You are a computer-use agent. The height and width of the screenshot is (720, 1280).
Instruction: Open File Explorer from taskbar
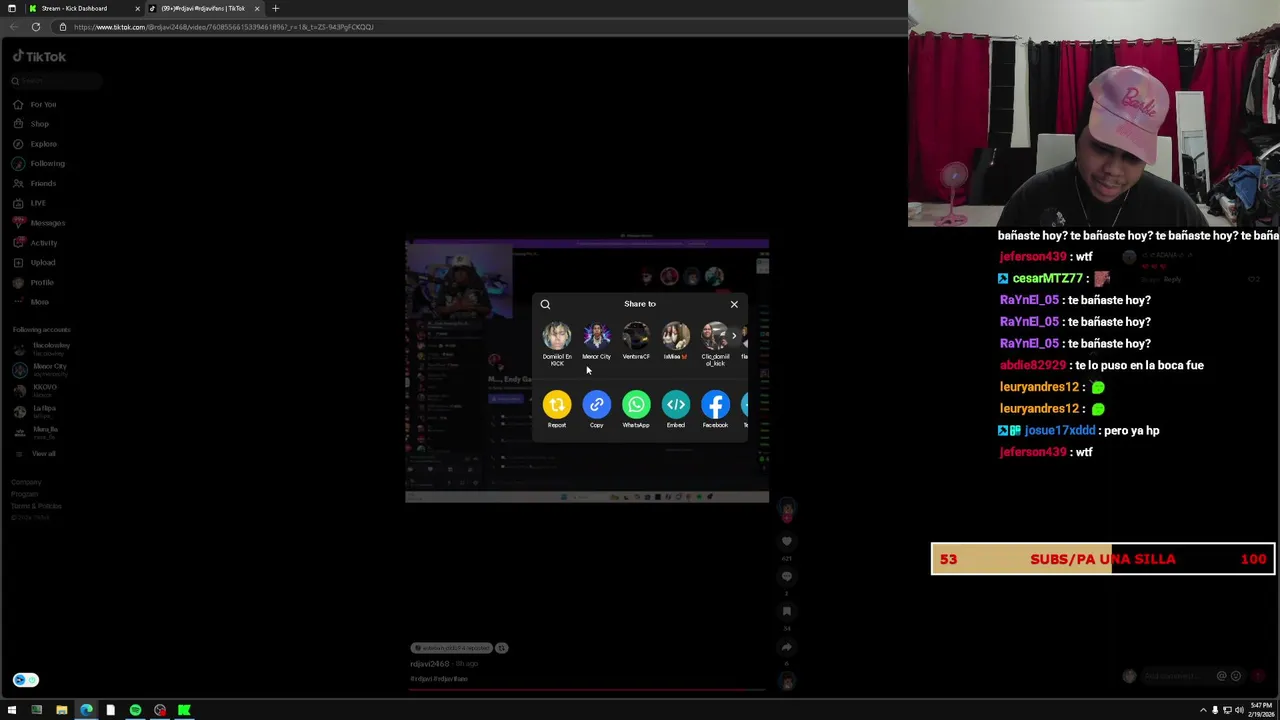tap(61, 710)
